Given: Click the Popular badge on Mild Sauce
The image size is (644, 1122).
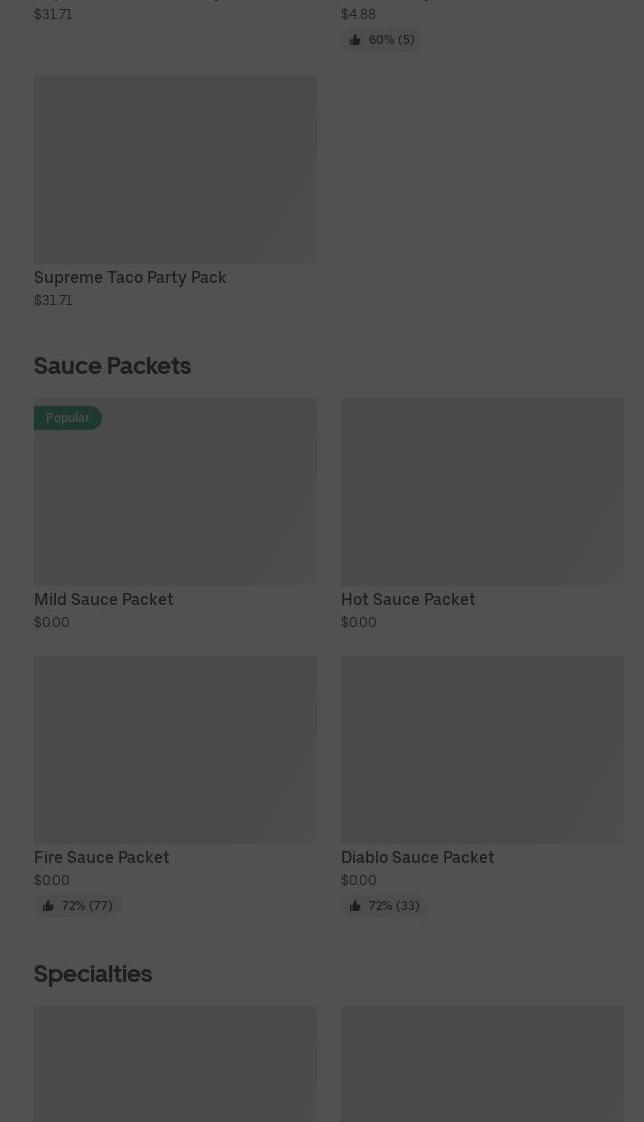Looking at the screenshot, I should [x=68, y=418].
